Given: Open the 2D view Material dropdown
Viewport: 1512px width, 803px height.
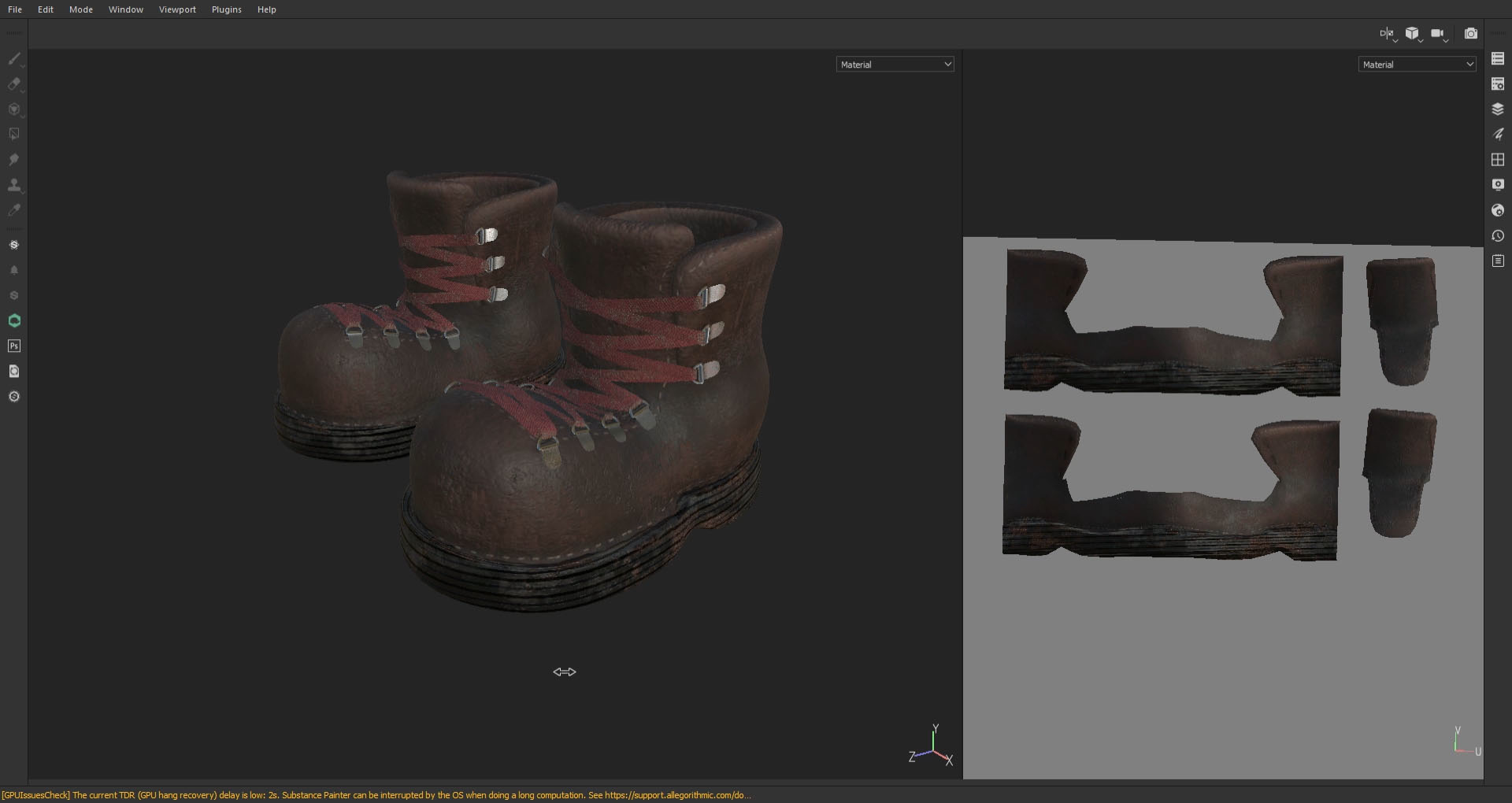Looking at the screenshot, I should [x=1417, y=65].
